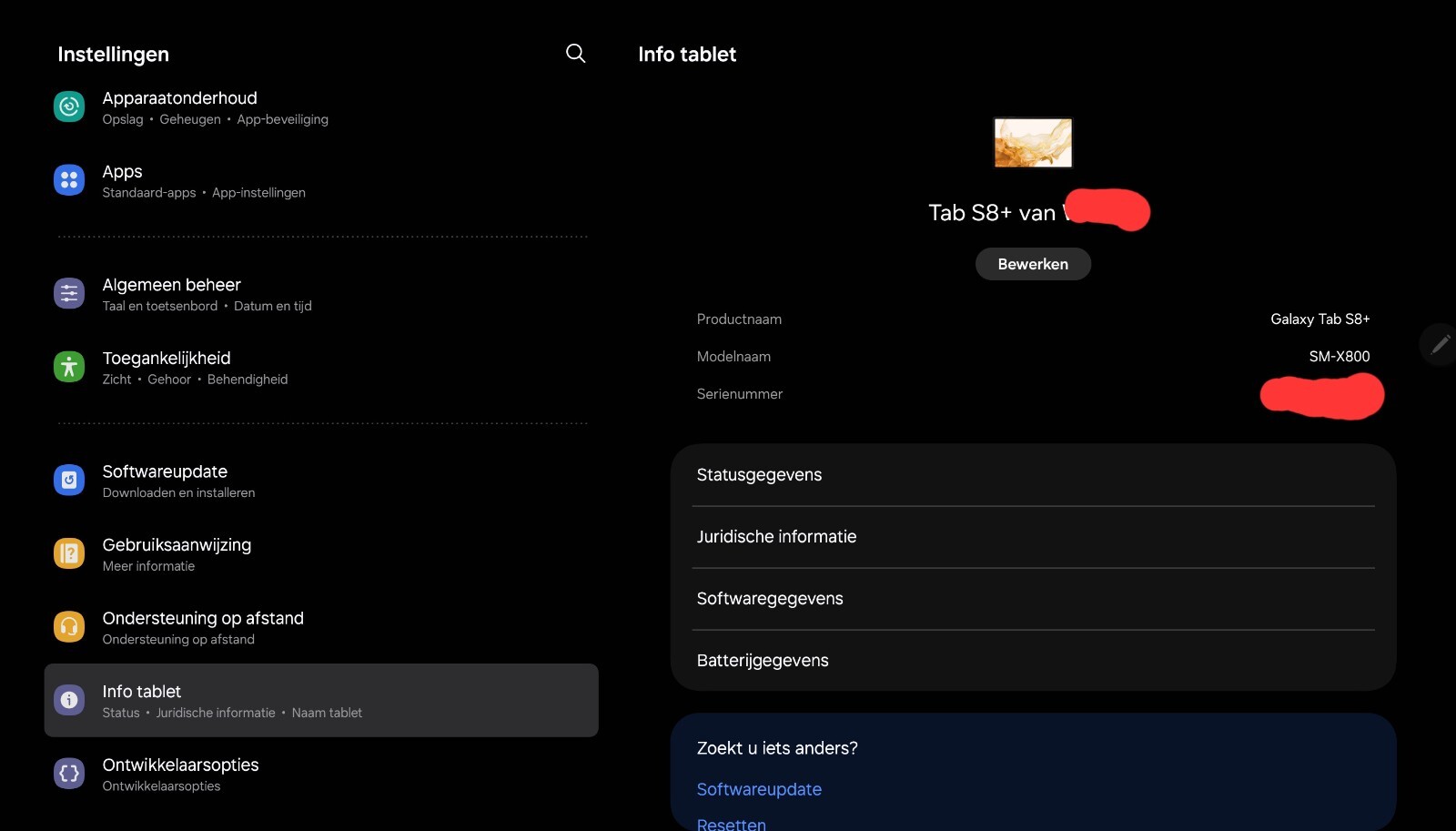Open Softwaregegevens
Screen dimensions: 1456x831
tap(1033, 599)
